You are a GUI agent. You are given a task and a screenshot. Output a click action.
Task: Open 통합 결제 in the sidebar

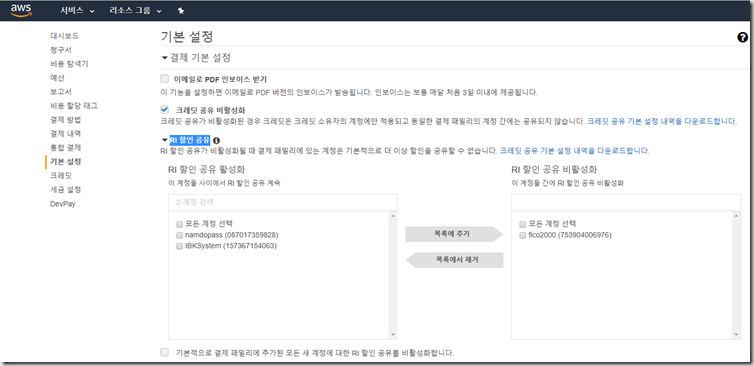(x=65, y=147)
